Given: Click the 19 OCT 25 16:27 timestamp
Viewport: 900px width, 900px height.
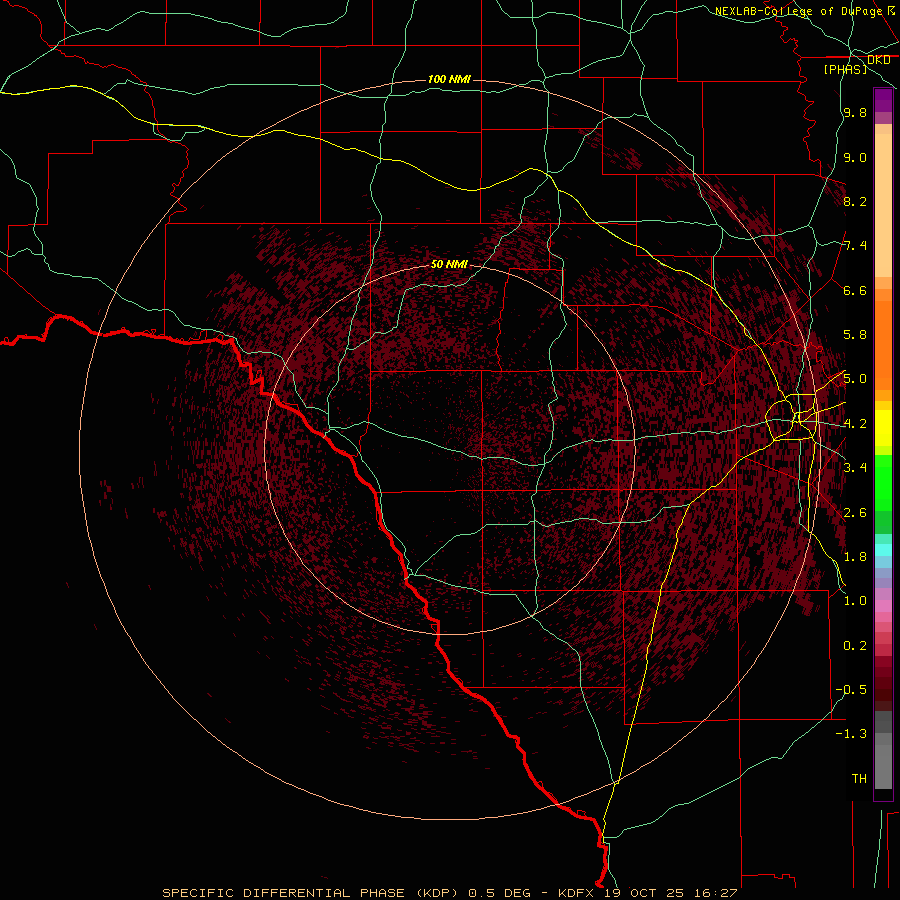Looking at the screenshot, I should point(670,893).
